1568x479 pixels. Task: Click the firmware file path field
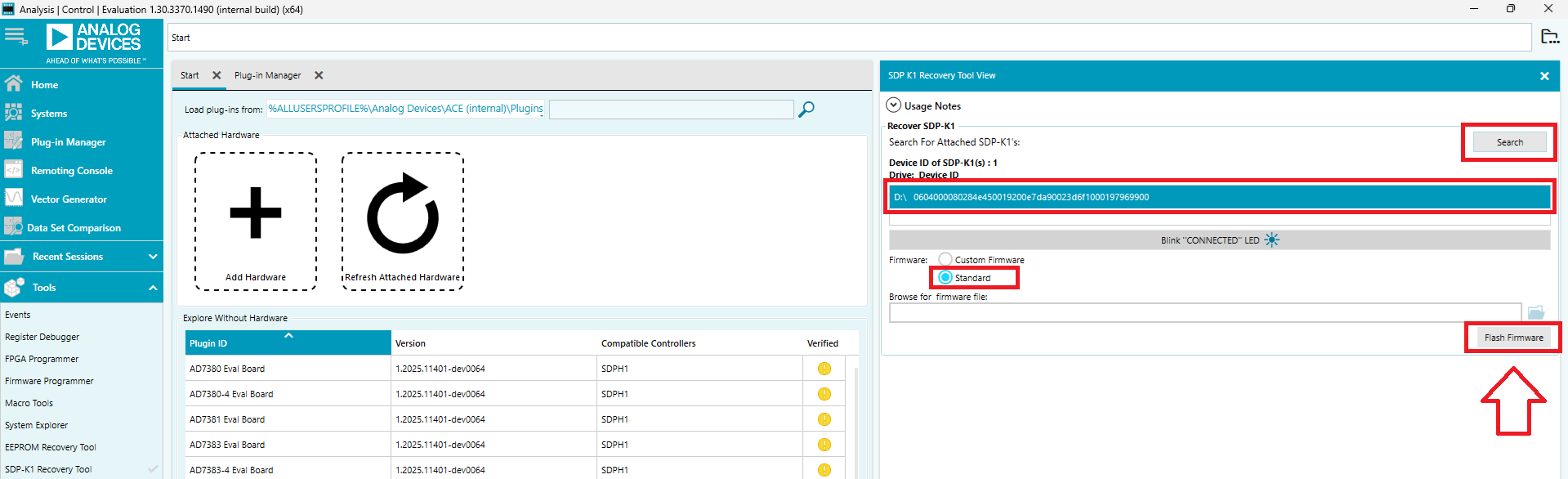click(x=1204, y=312)
